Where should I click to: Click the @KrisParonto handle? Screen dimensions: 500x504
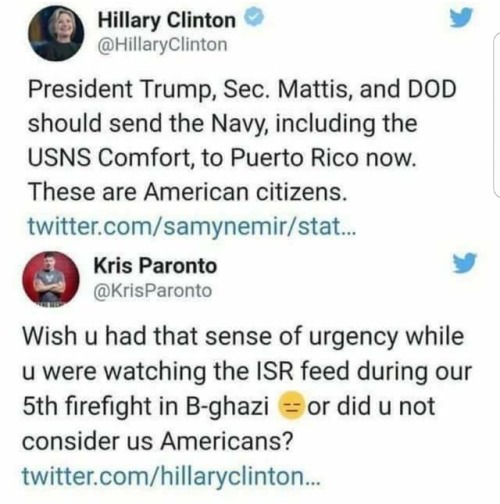153,291
